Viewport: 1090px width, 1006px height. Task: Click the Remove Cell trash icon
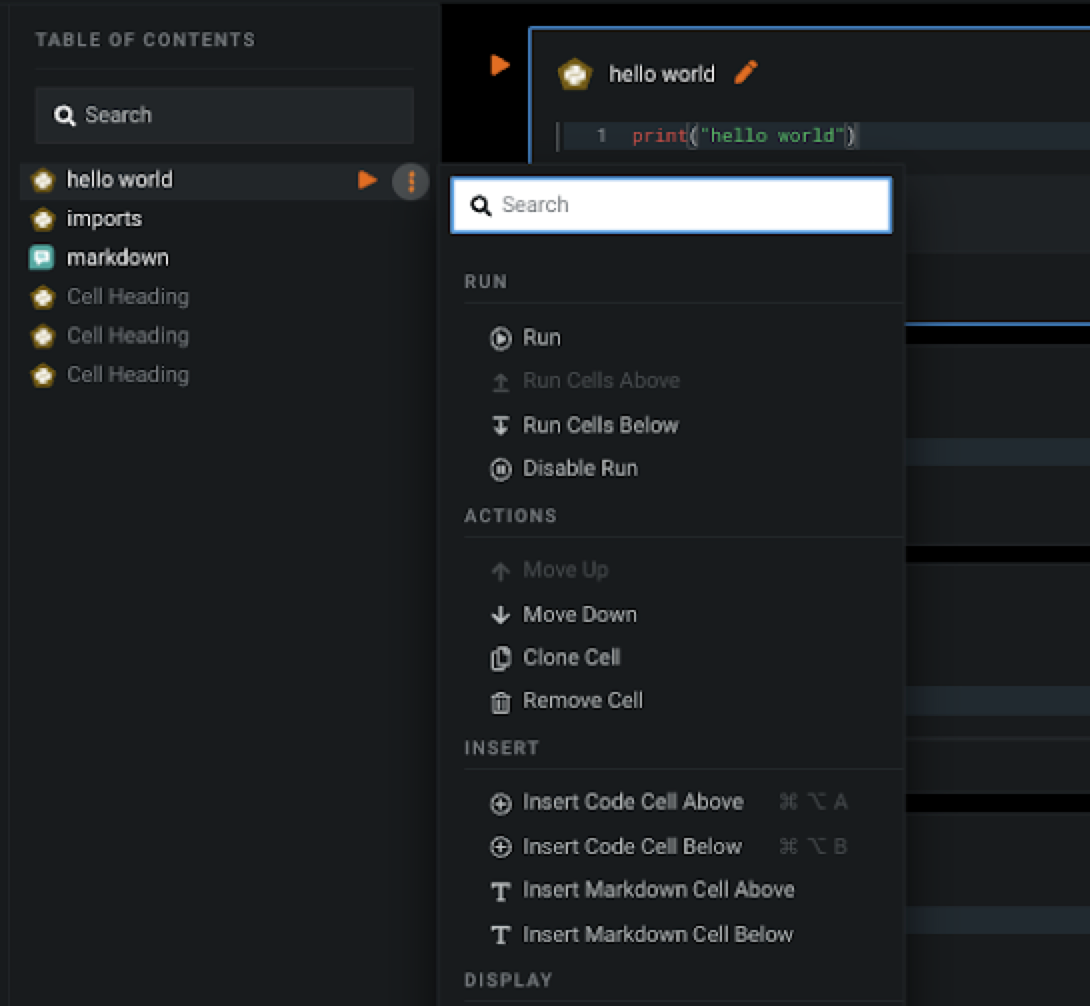(x=501, y=702)
